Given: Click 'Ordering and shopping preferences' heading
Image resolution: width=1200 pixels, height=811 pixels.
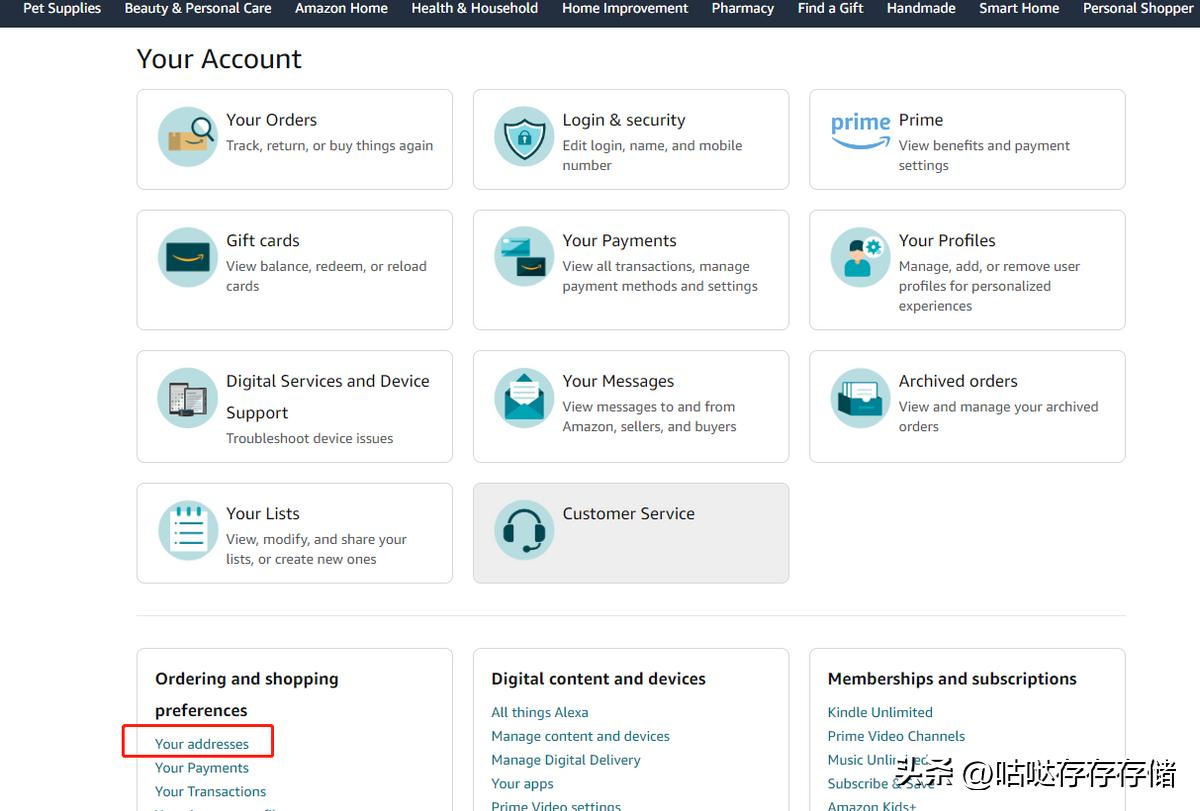Looking at the screenshot, I should point(247,694).
